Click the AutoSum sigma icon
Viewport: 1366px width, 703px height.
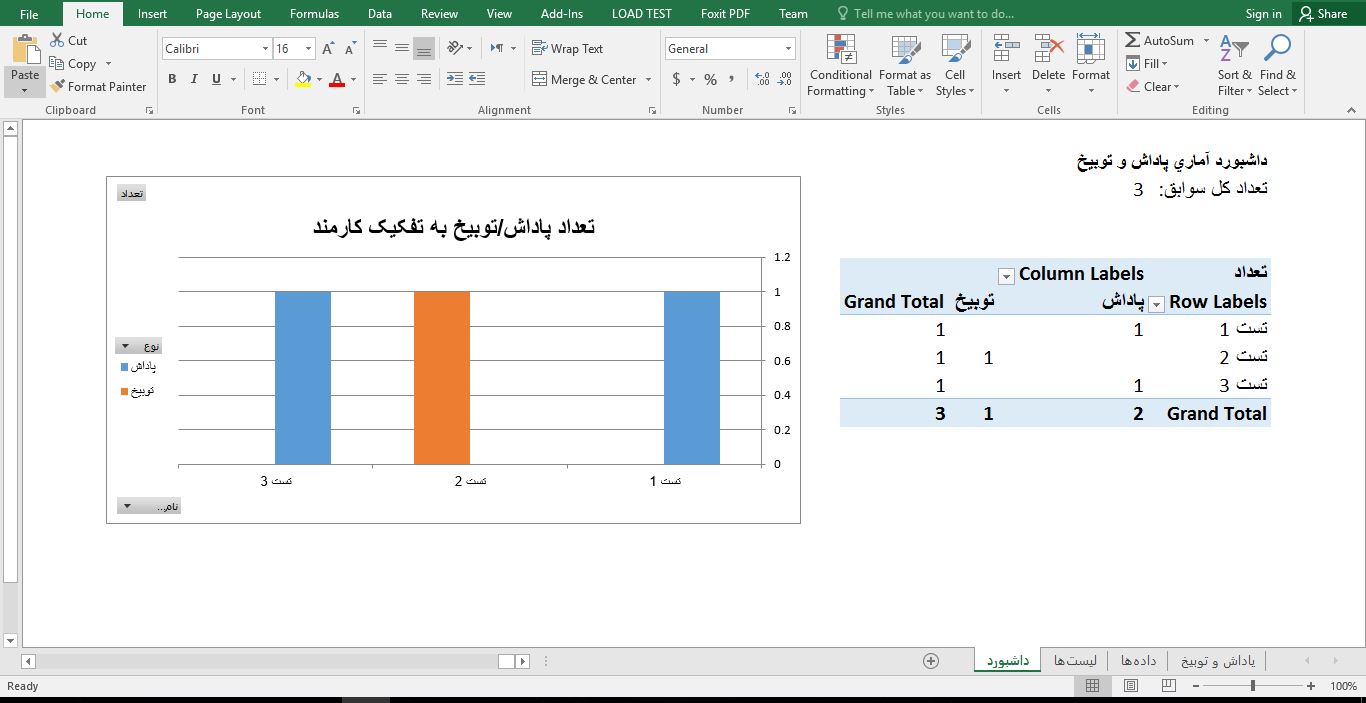[1133, 41]
